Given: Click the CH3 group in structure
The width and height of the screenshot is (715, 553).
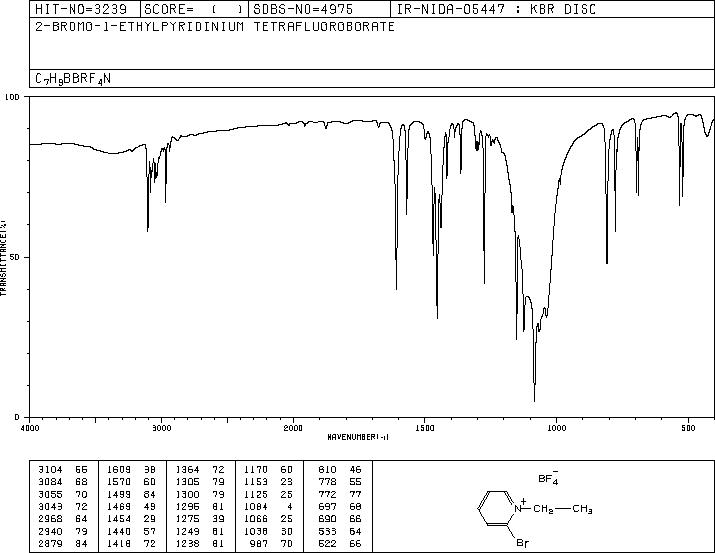Looking at the screenshot, I should pos(583,509).
